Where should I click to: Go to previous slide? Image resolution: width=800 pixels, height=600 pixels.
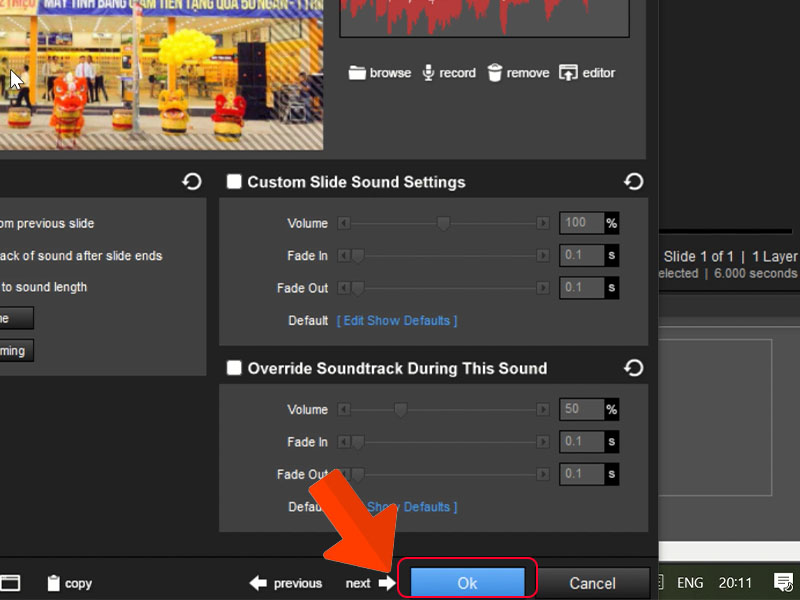[x=286, y=583]
